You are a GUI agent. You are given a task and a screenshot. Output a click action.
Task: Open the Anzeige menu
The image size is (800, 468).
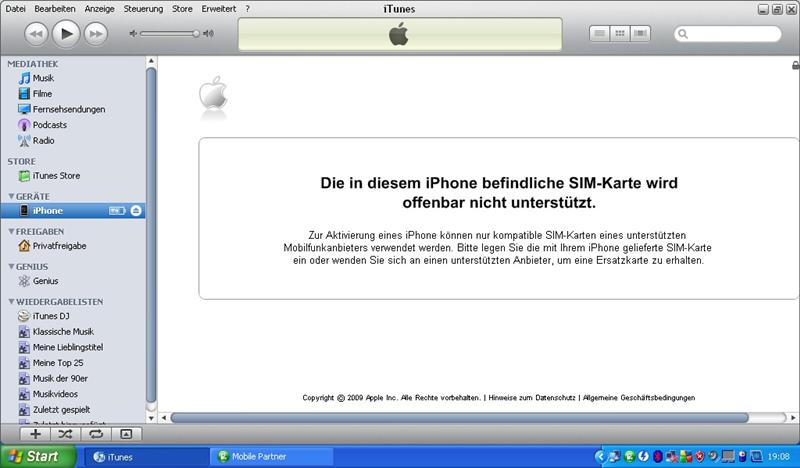click(99, 9)
